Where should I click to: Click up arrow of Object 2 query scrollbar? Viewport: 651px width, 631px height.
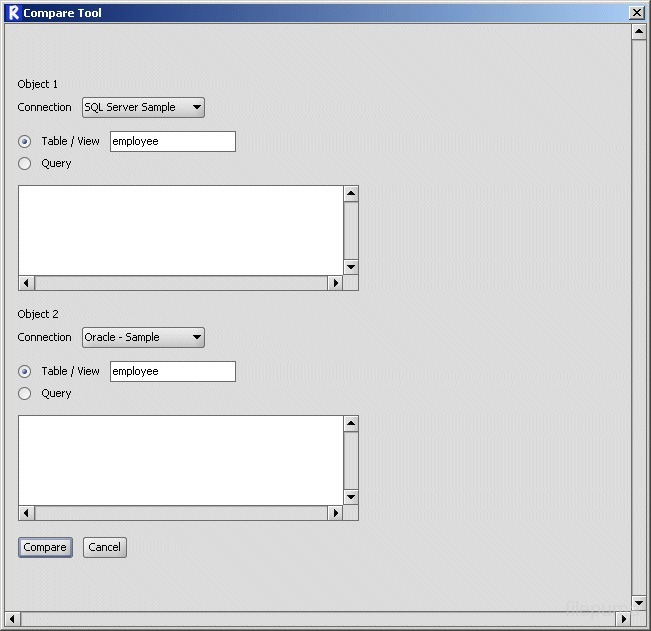pos(351,423)
